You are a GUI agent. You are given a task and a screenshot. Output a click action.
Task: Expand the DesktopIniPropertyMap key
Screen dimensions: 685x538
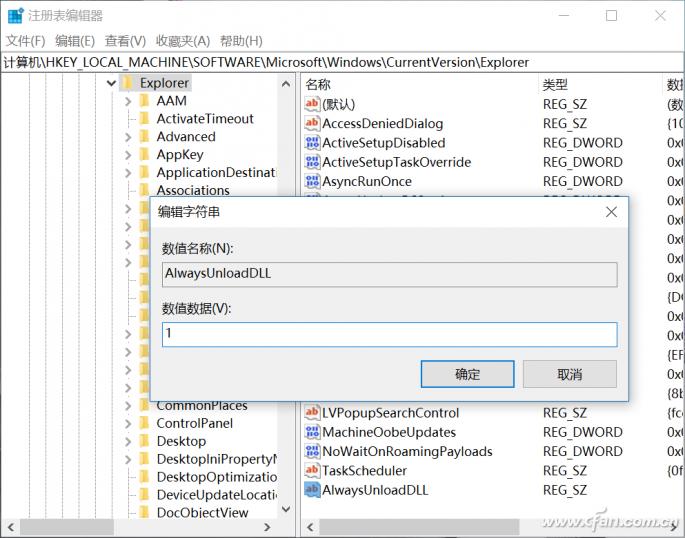(x=128, y=459)
